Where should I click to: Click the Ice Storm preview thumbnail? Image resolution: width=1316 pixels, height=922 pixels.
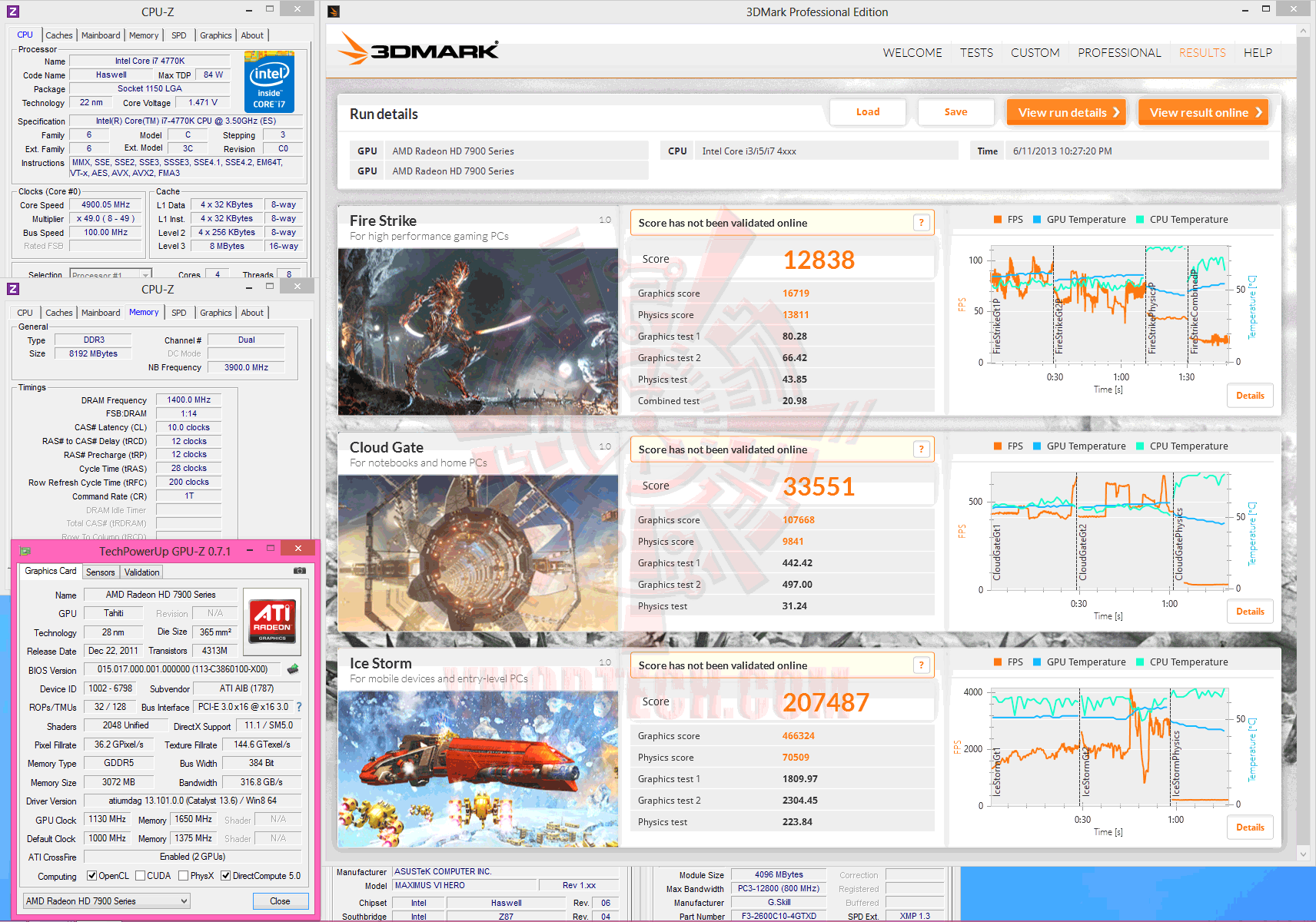click(x=478, y=769)
